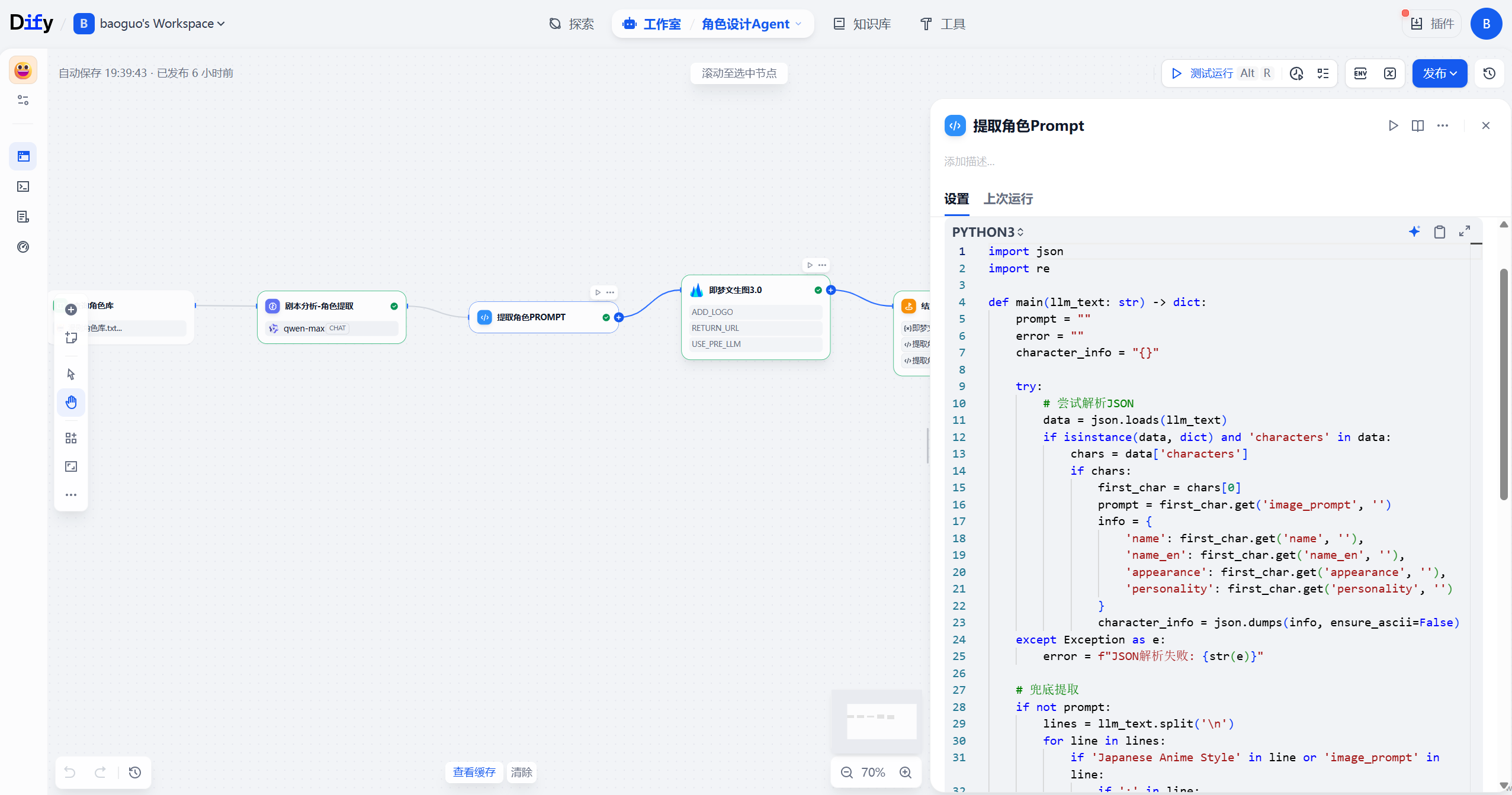Screen dimensions: 1512x795
Task: Click plus handle on 即梦文生图3.0 node
Action: tap(831, 290)
